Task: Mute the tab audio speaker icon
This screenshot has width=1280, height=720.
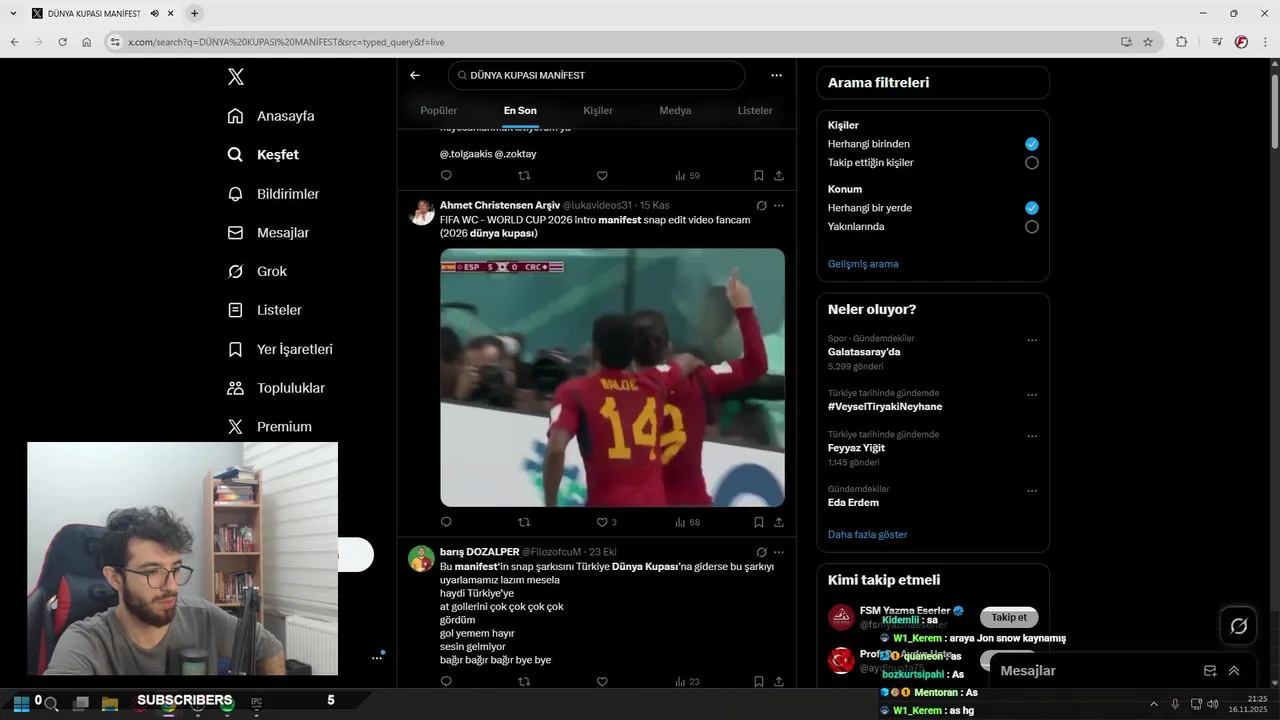Action: (155, 13)
